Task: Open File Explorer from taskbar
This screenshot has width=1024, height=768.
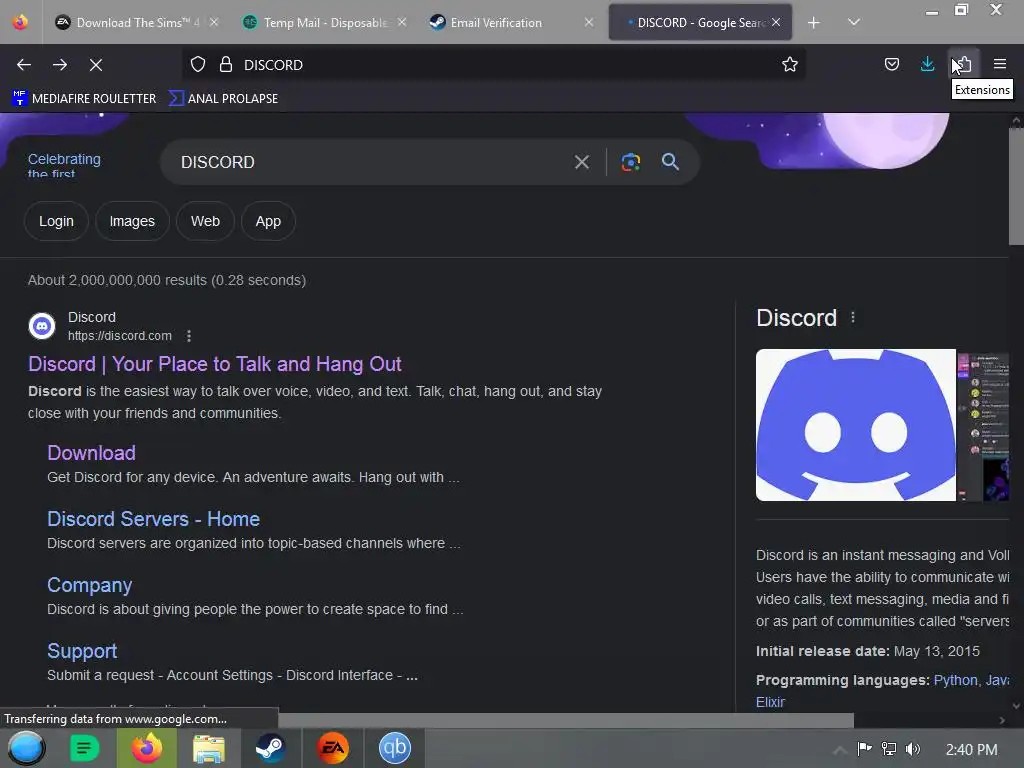Action: [209, 748]
